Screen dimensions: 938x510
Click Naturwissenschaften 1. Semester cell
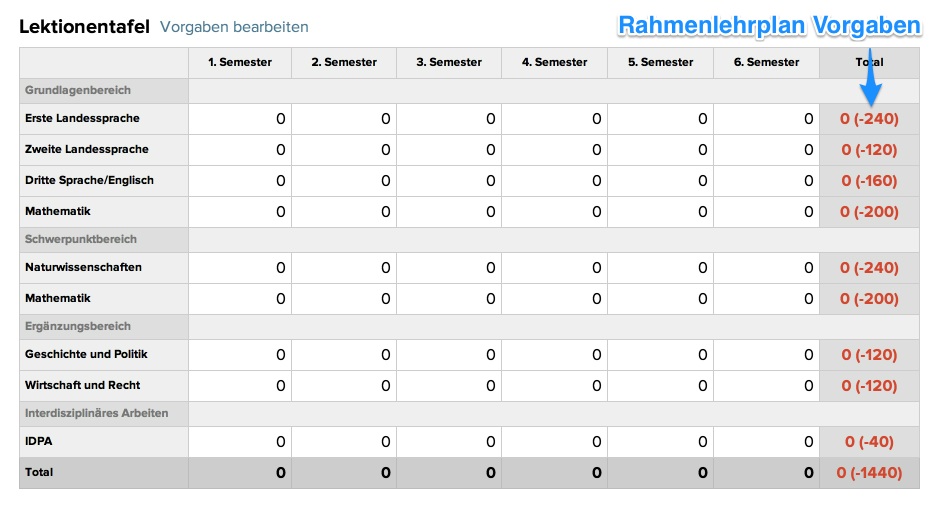tap(240, 268)
